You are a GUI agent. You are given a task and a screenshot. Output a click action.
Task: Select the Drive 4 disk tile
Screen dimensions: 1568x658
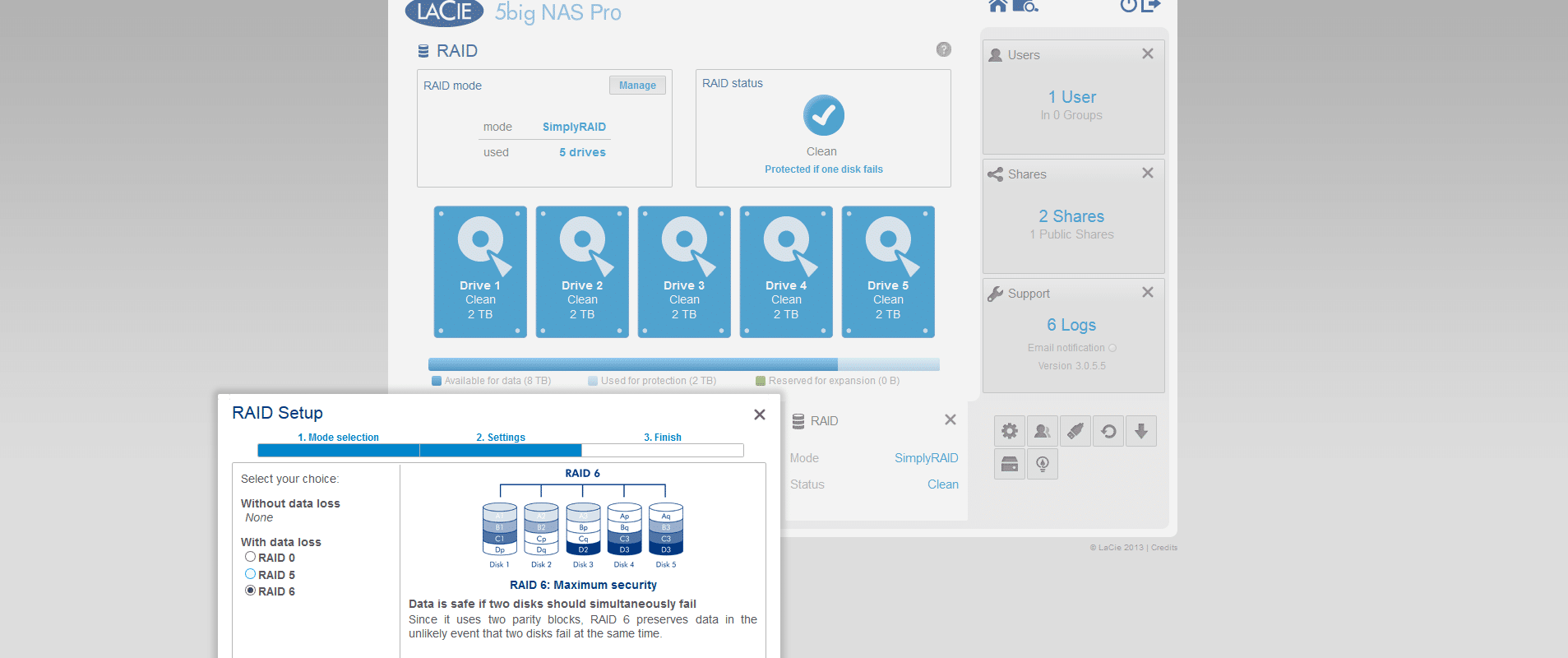tap(786, 271)
